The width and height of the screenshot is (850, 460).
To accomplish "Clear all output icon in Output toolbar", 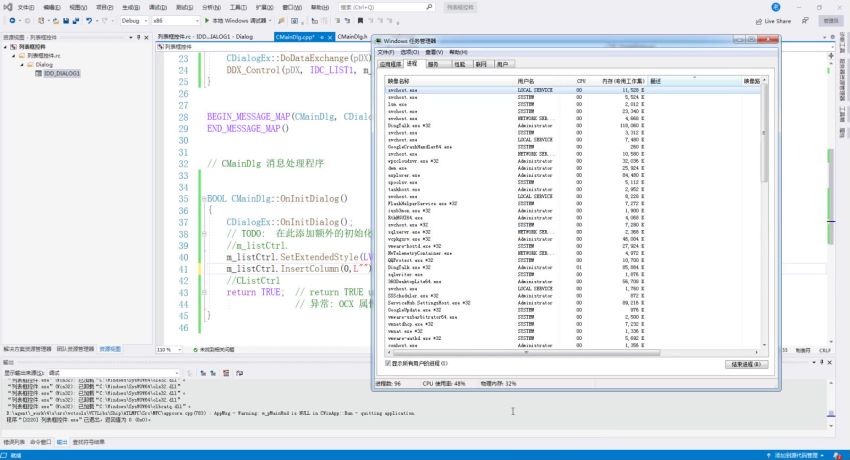I will (226, 373).
